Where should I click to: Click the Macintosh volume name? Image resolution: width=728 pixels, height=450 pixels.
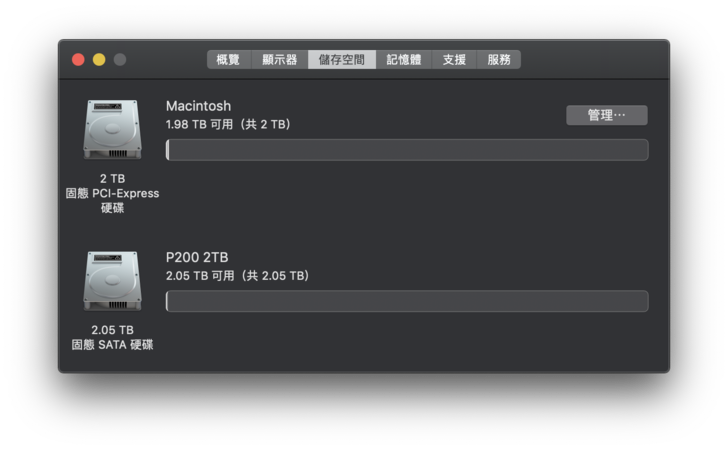(198, 106)
